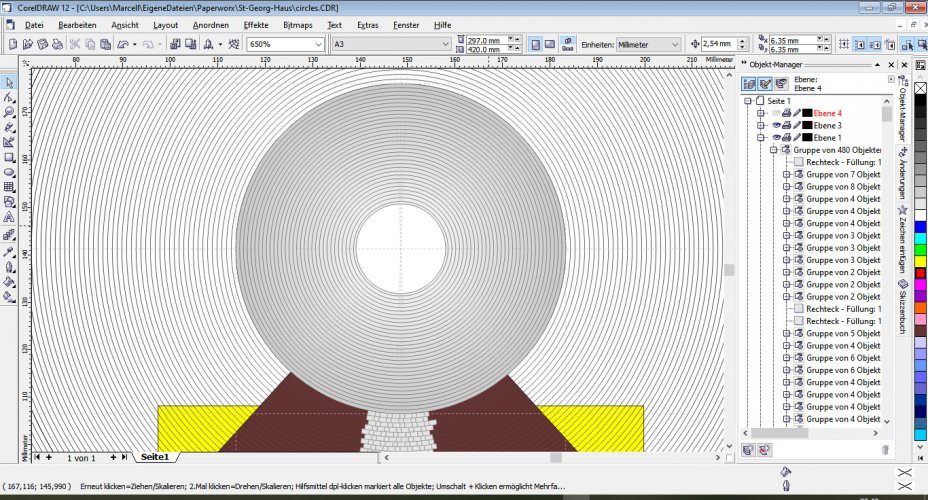Click the Open file icon
The image size is (928, 500).
[28, 44]
